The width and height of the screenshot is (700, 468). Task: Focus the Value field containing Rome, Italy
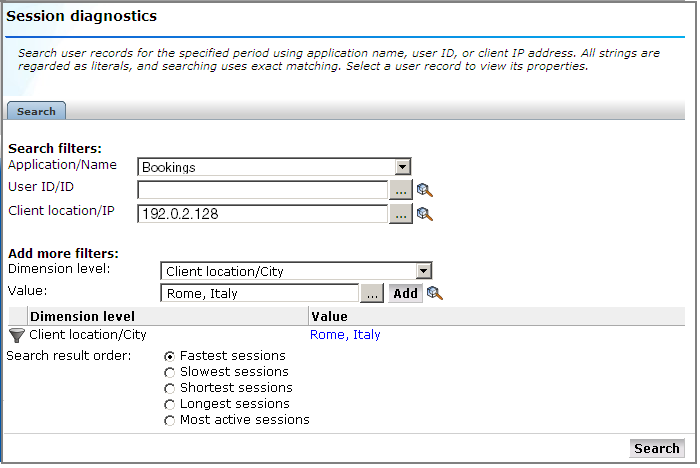[x=259, y=293]
